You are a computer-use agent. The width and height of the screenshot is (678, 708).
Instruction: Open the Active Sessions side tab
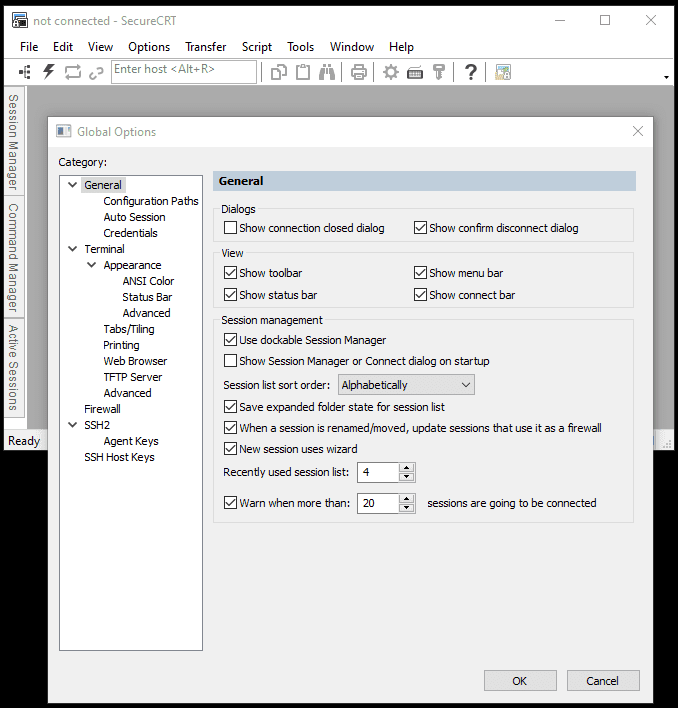point(14,368)
